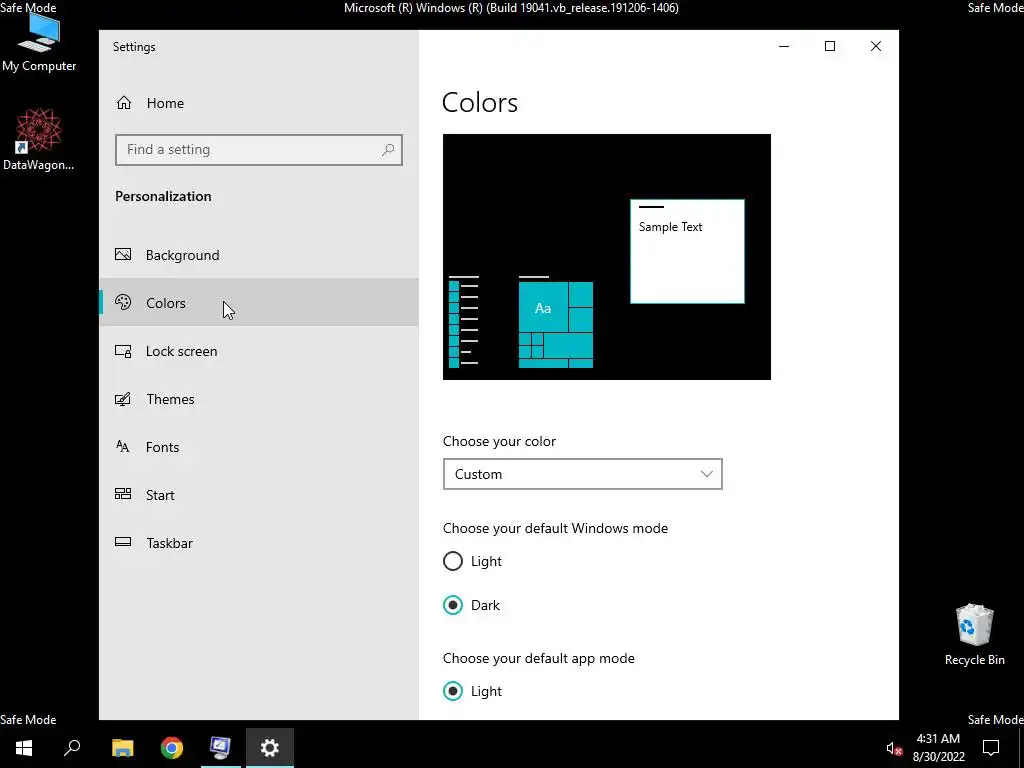
Task: Click the Settings gear on taskbar
Action: pyautogui.click(x=270, y=748)
